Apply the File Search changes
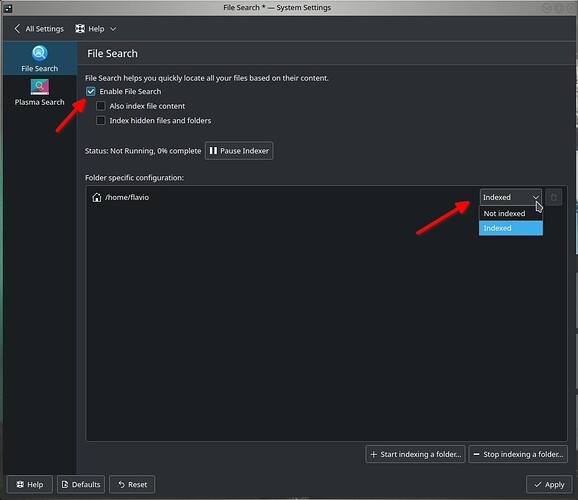This screenshot has height=500, width=578. (x=549, y=485)
